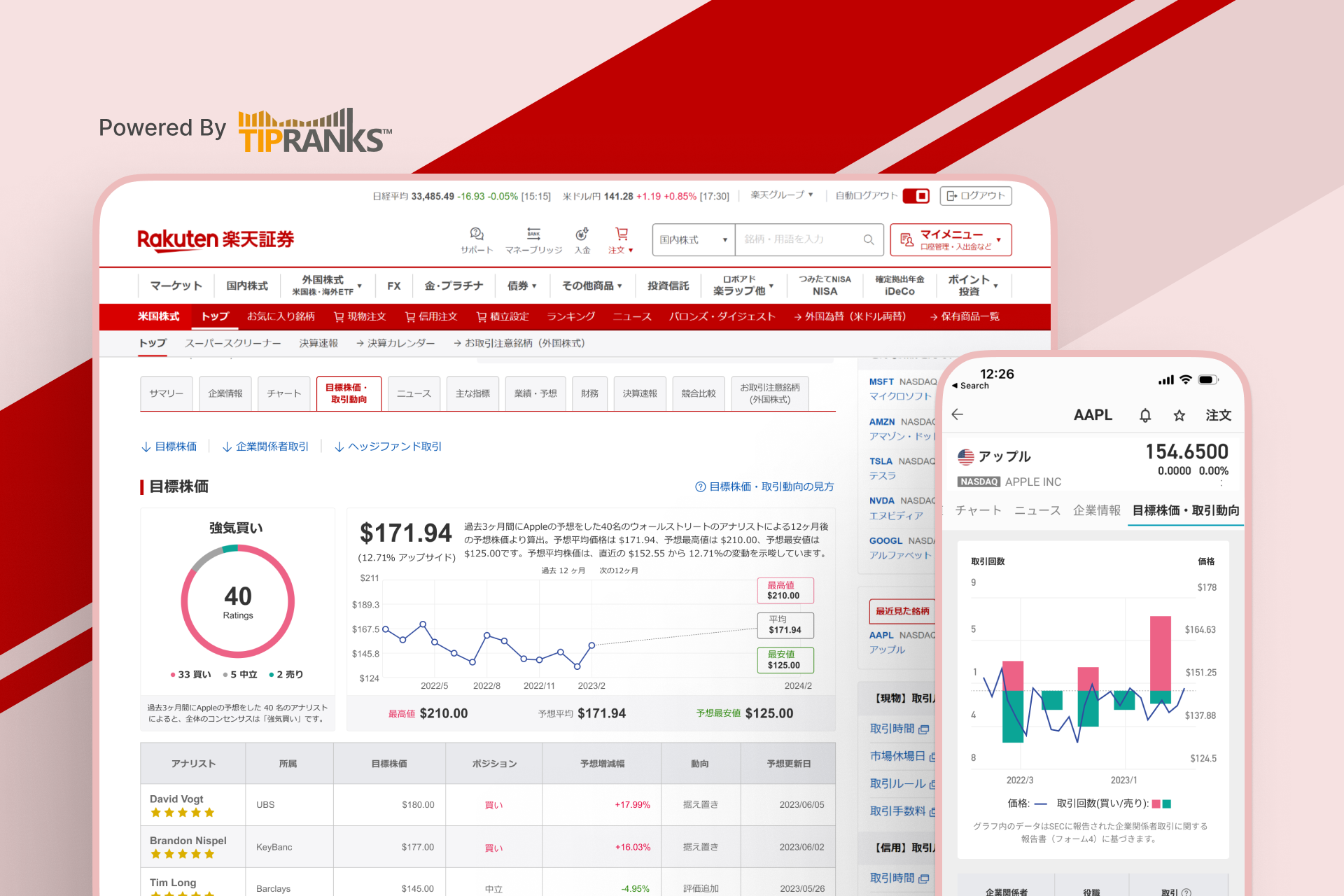
Task: Expand the Rakuten Group dropdown
Action: (x=782, y=195)
